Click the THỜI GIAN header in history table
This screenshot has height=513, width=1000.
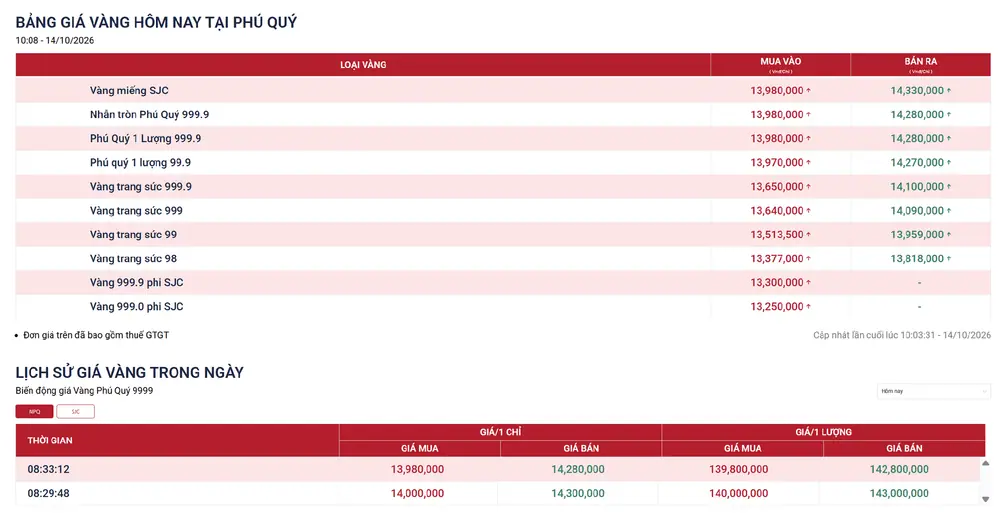[x=50, y=440]
